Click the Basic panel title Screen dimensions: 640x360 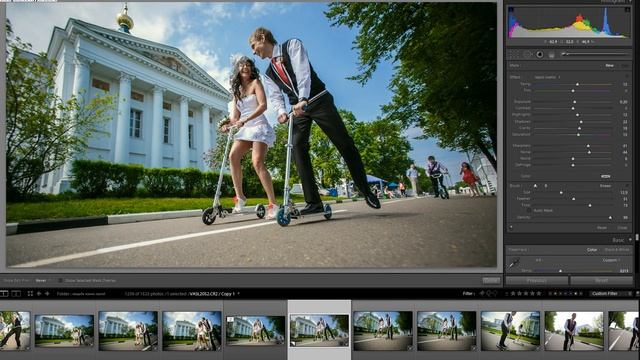point(618,240)
